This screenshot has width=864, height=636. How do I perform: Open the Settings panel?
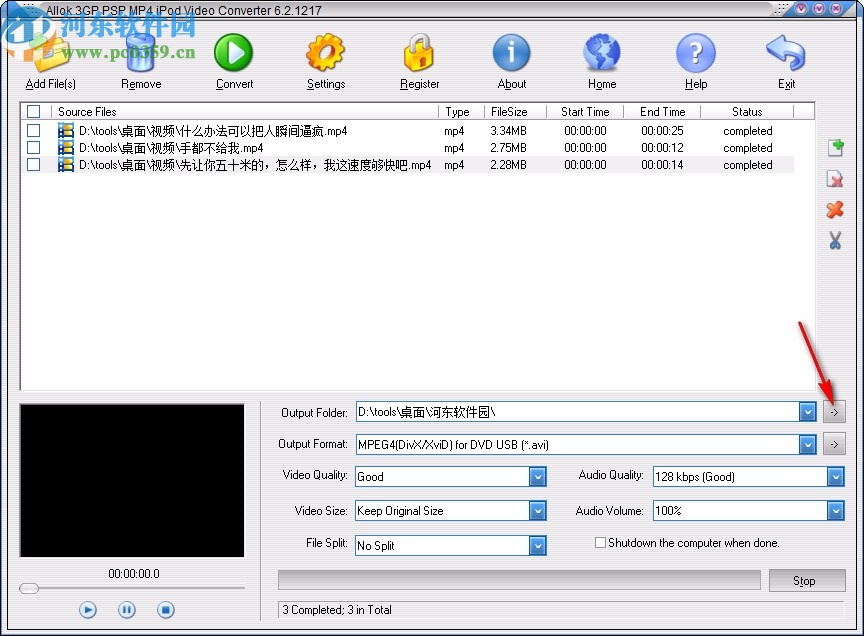tap(325, 55)
